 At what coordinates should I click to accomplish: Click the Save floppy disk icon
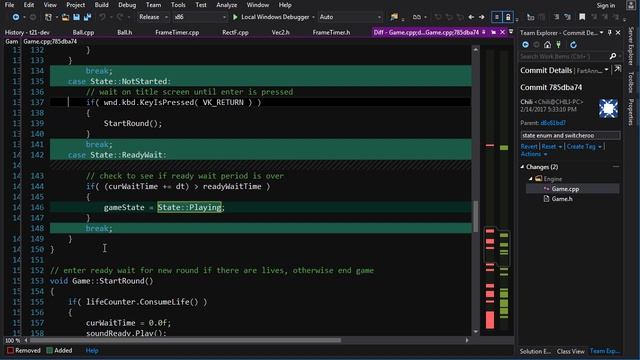pyautogui.click(x=76, y=17)
